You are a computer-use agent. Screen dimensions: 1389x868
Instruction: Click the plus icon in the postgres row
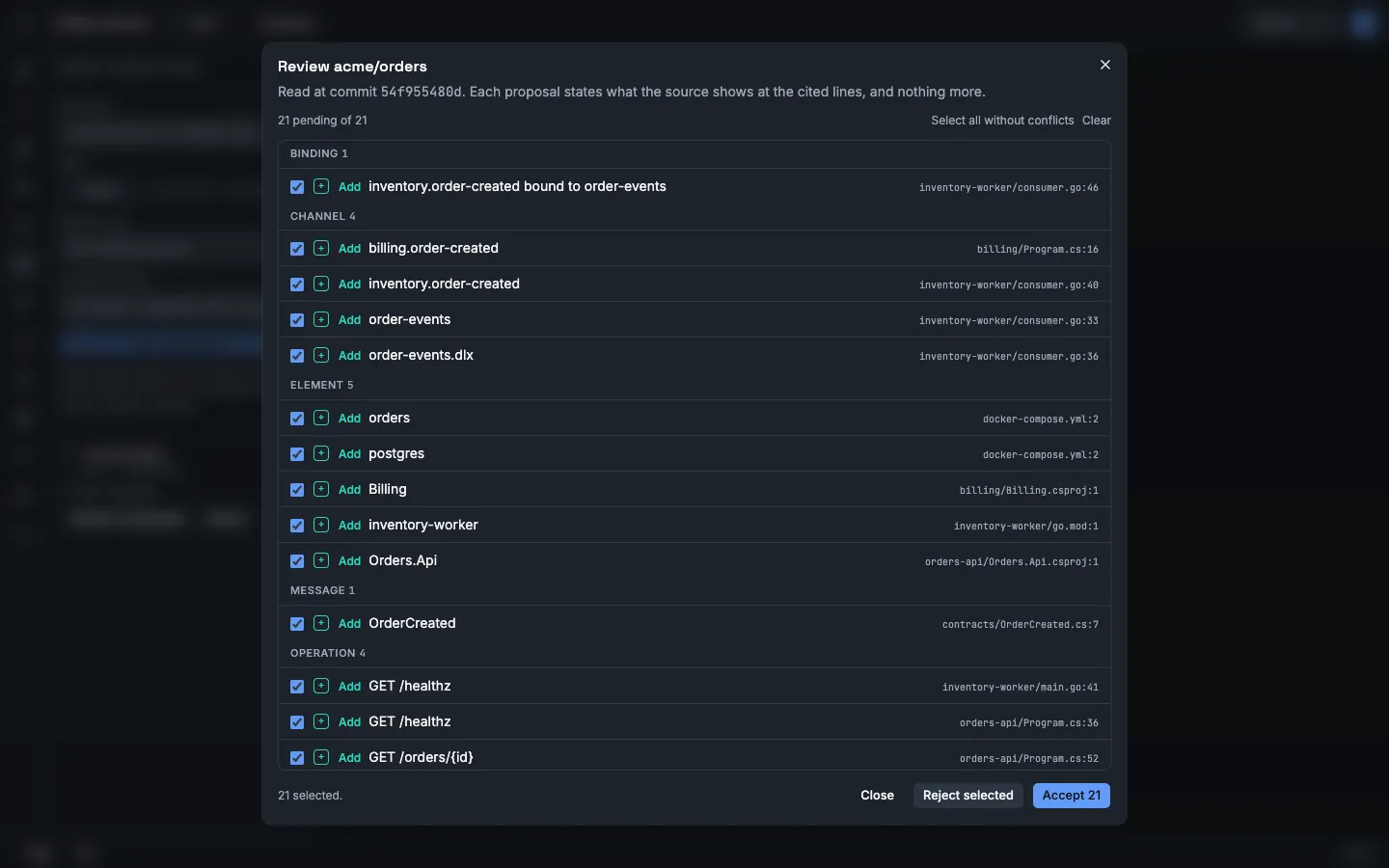(321, 453)
